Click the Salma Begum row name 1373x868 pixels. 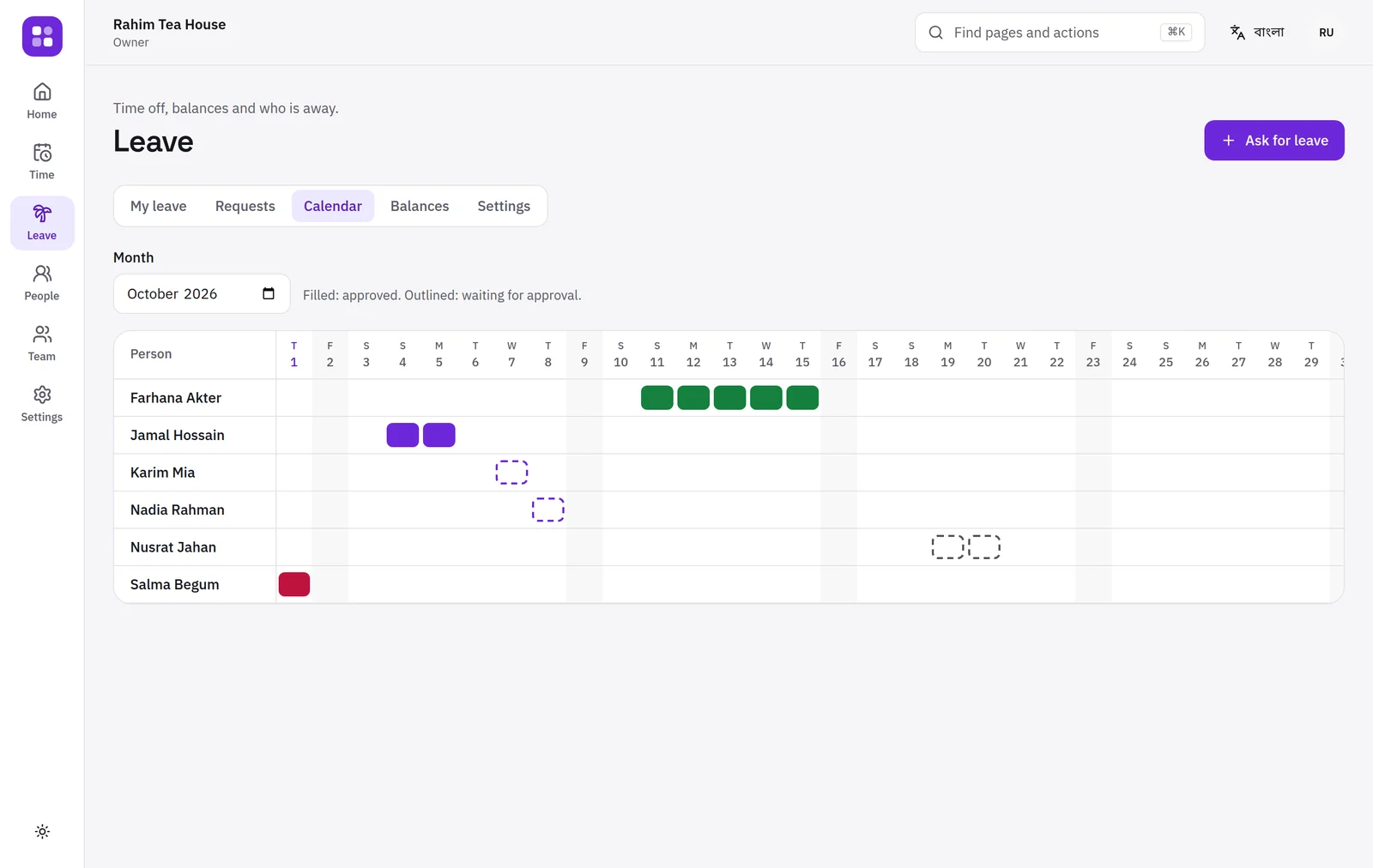pyautogui.click(x=175, y=584)
